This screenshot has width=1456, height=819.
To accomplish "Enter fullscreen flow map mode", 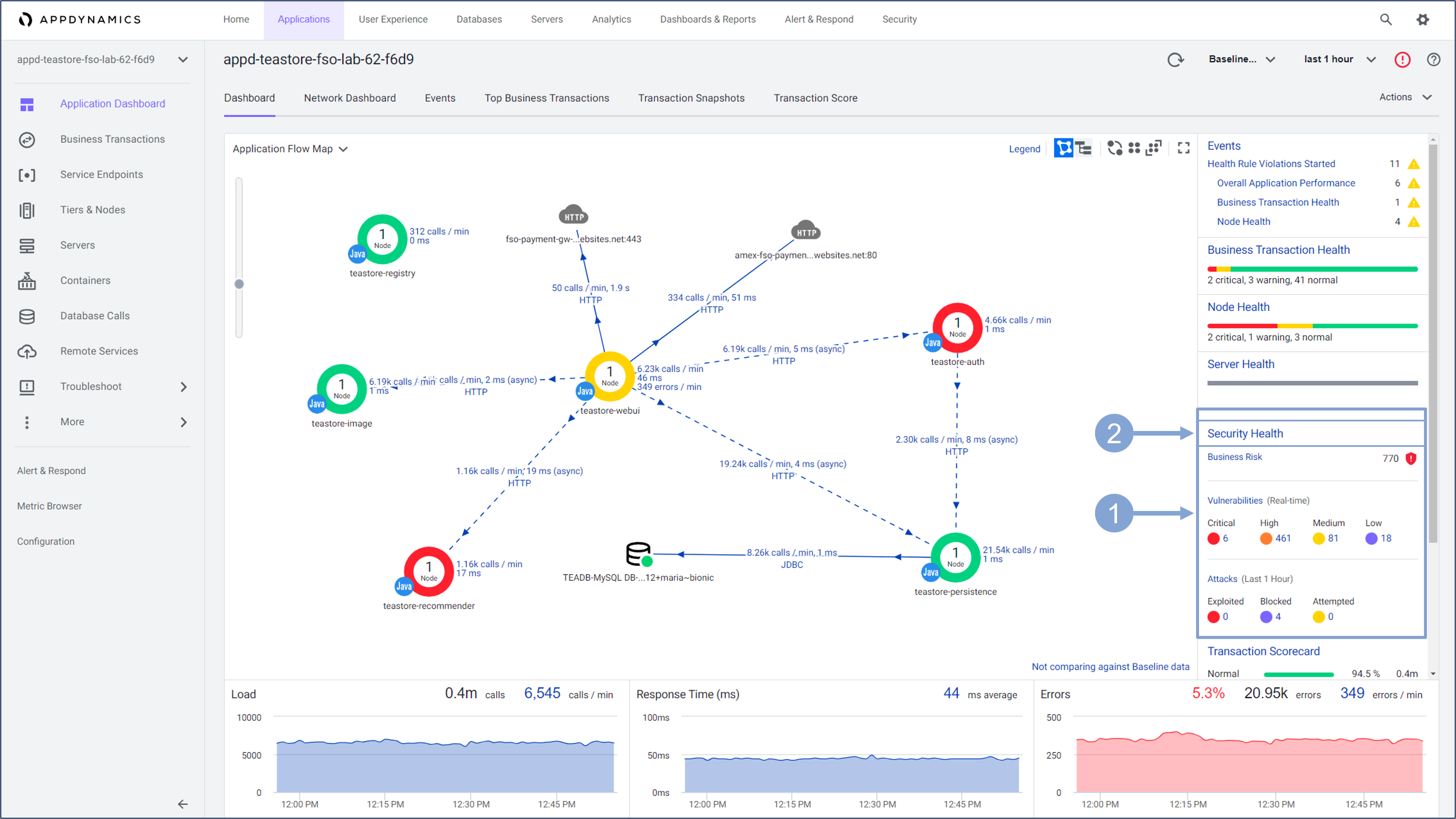I will click(x=1183, y=148).
